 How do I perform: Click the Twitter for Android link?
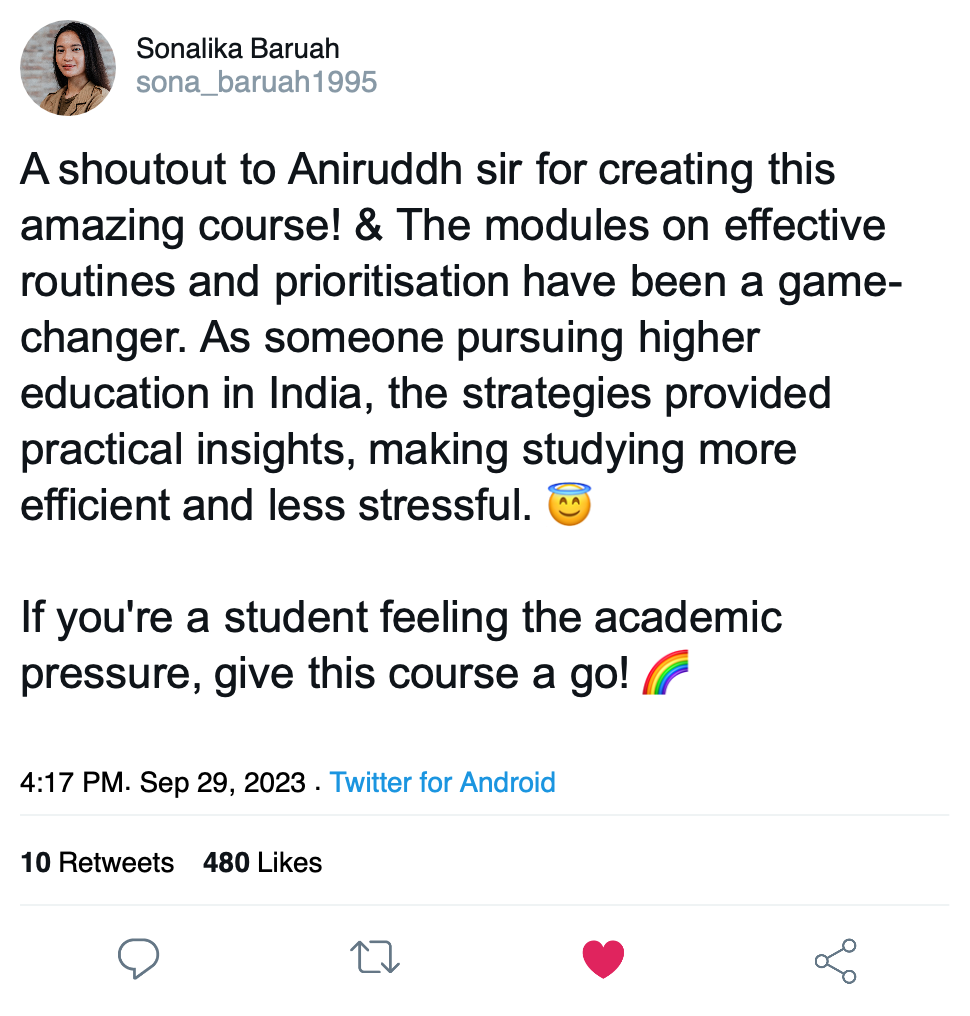click(x=442, y=782)
